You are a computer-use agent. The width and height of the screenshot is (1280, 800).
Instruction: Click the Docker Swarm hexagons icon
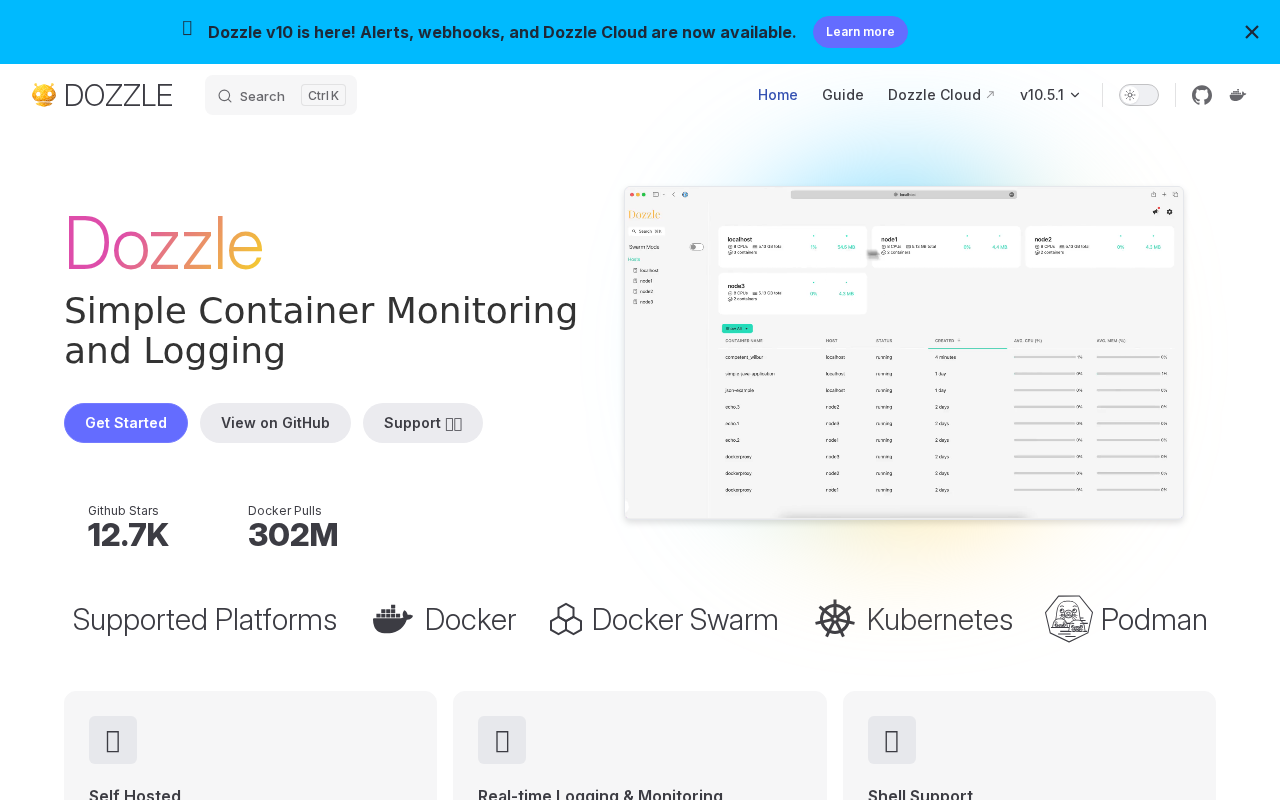coord(566,620)
